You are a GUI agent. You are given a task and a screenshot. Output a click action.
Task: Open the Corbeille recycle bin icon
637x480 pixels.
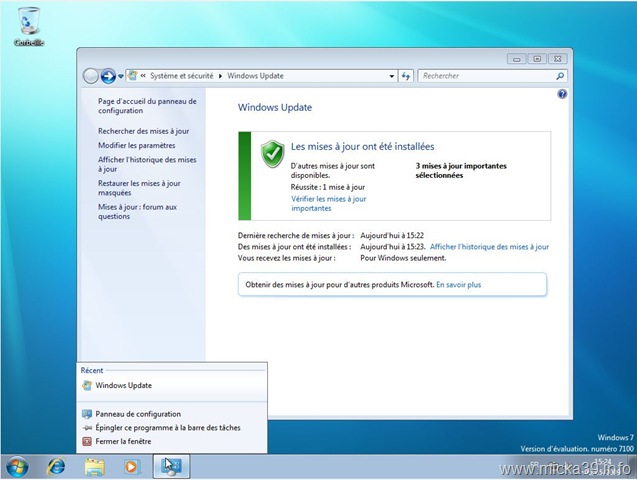tap(28, 27)
